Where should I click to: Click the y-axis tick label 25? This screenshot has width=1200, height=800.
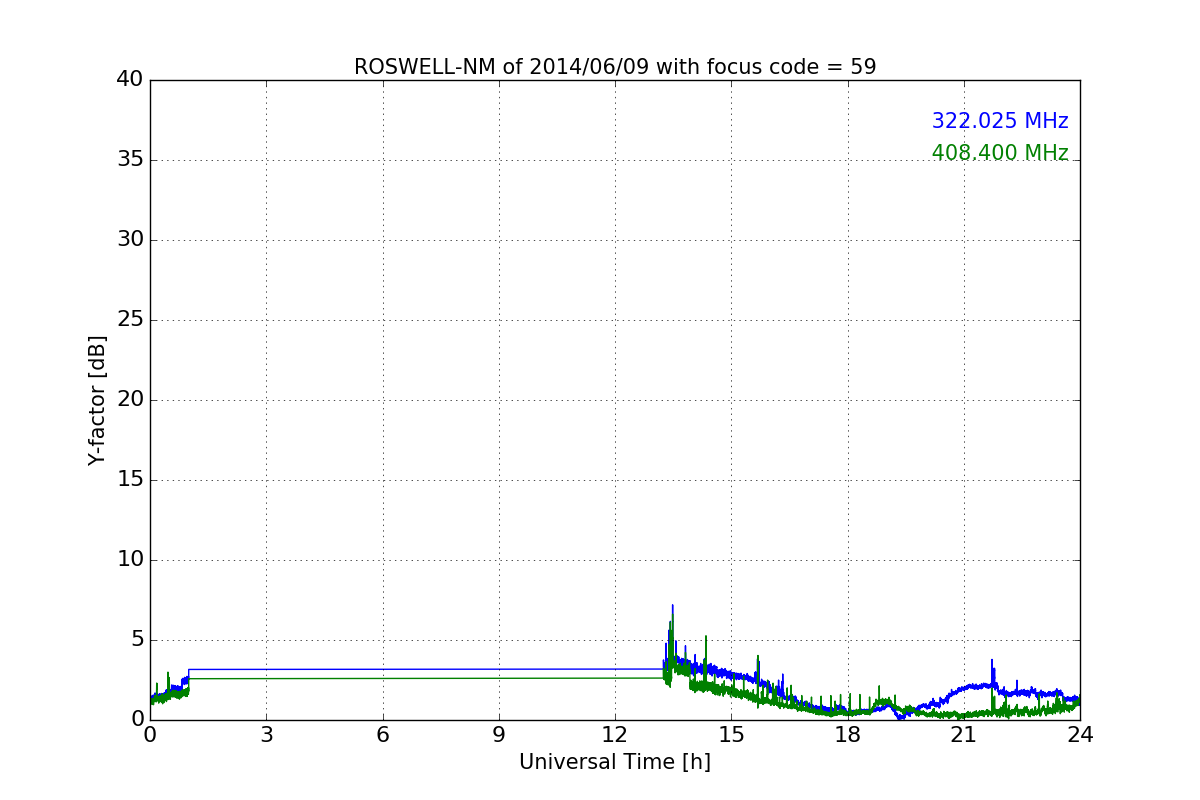[130, 320]
